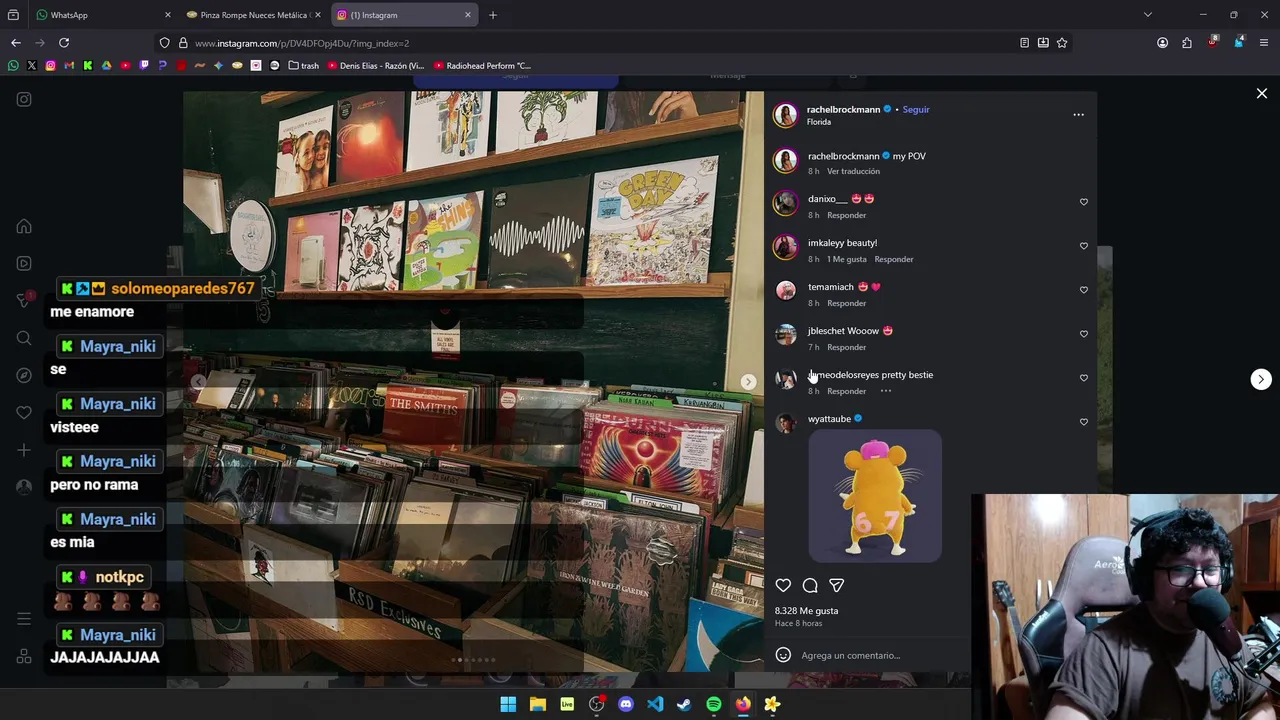
Task: Open File Explorer from the taskbar
Action: tap(537, 704)
